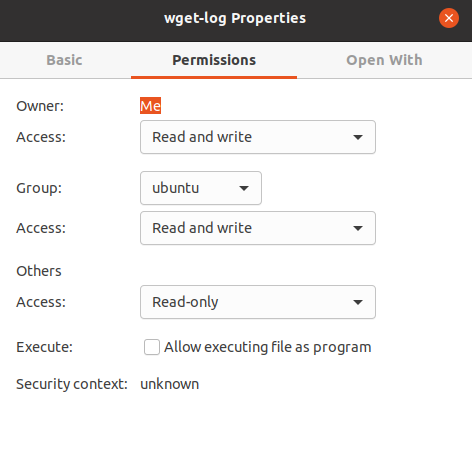Click the 'wget-log Properties' title bar
This screenshot has width=472, height=464.
[235, 18]
